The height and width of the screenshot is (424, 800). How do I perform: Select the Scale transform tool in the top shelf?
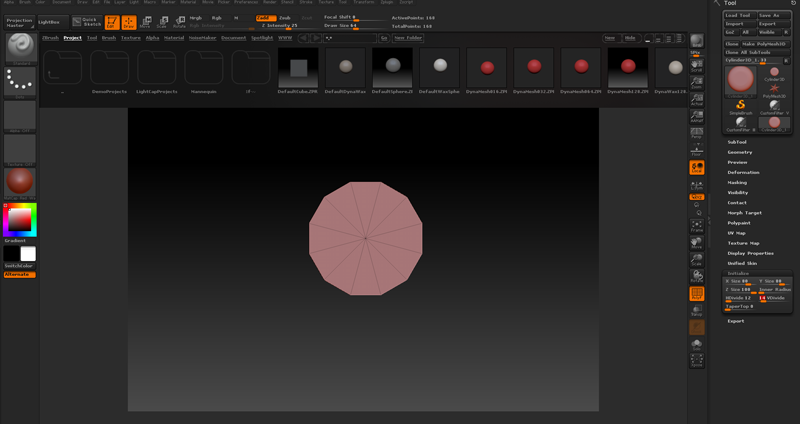[163, 21]
